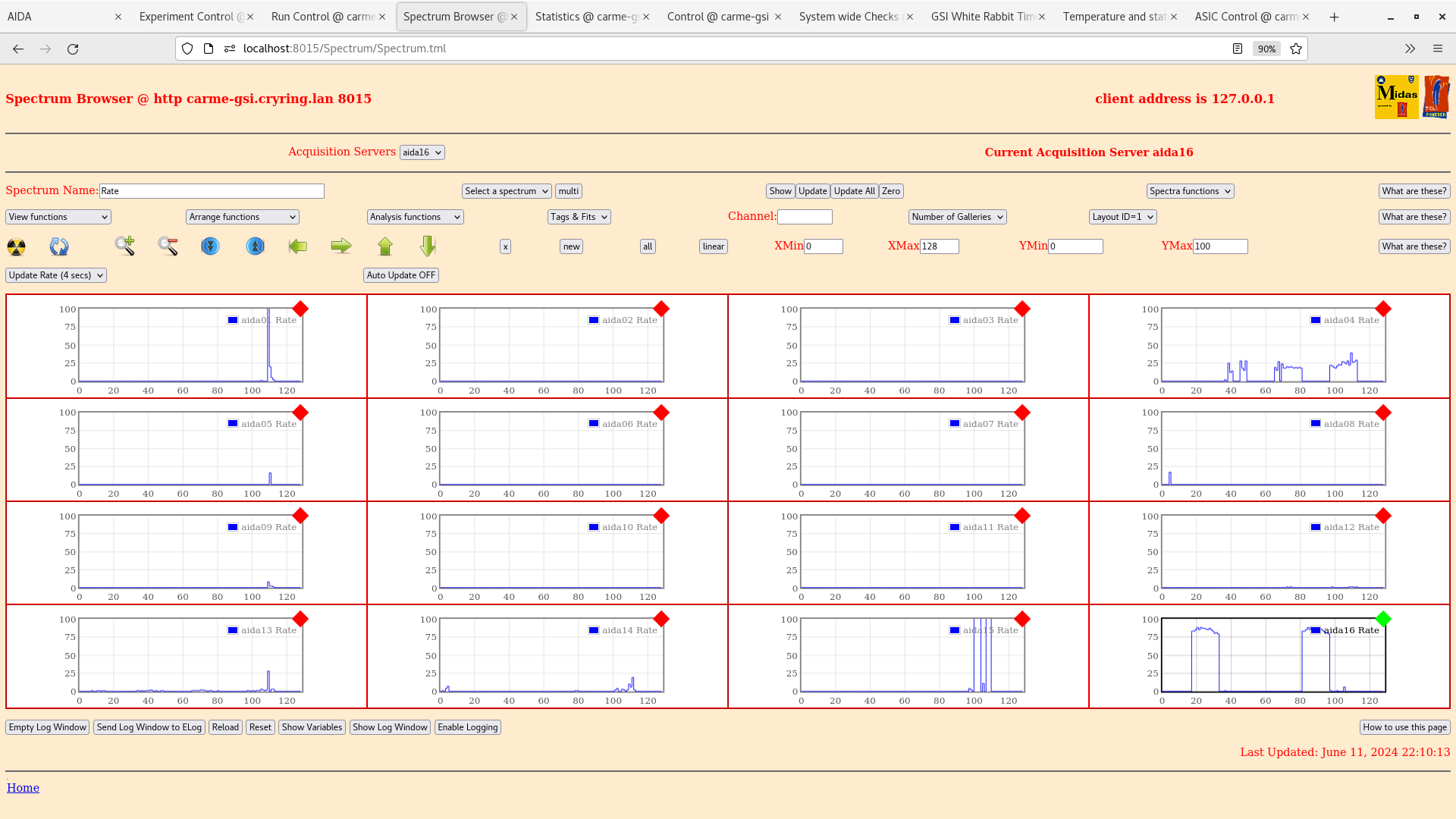Select linear scale toggle button
This screenshot has height=819, width=1456.
point(713,246)
